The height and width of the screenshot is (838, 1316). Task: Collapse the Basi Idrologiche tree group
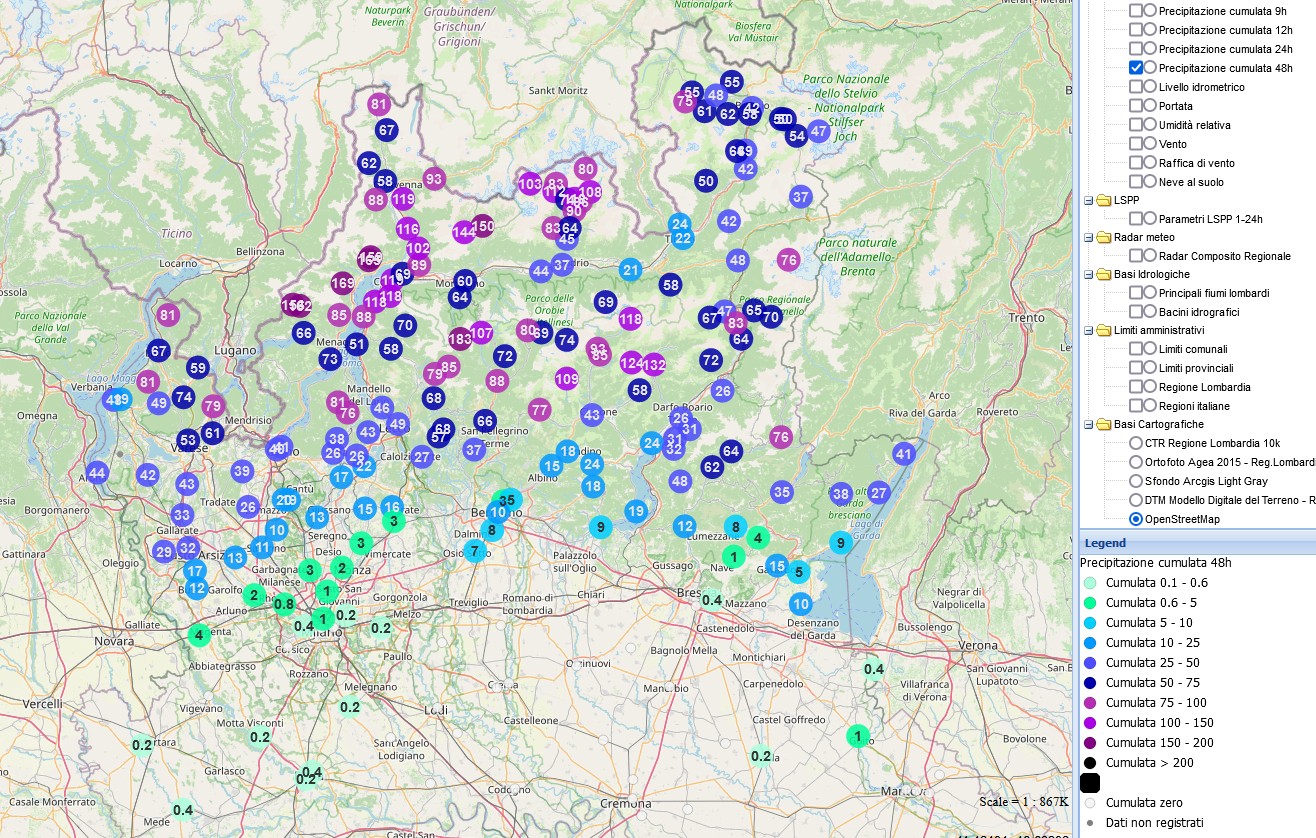pyautogui.click(x=1088, y=274)
